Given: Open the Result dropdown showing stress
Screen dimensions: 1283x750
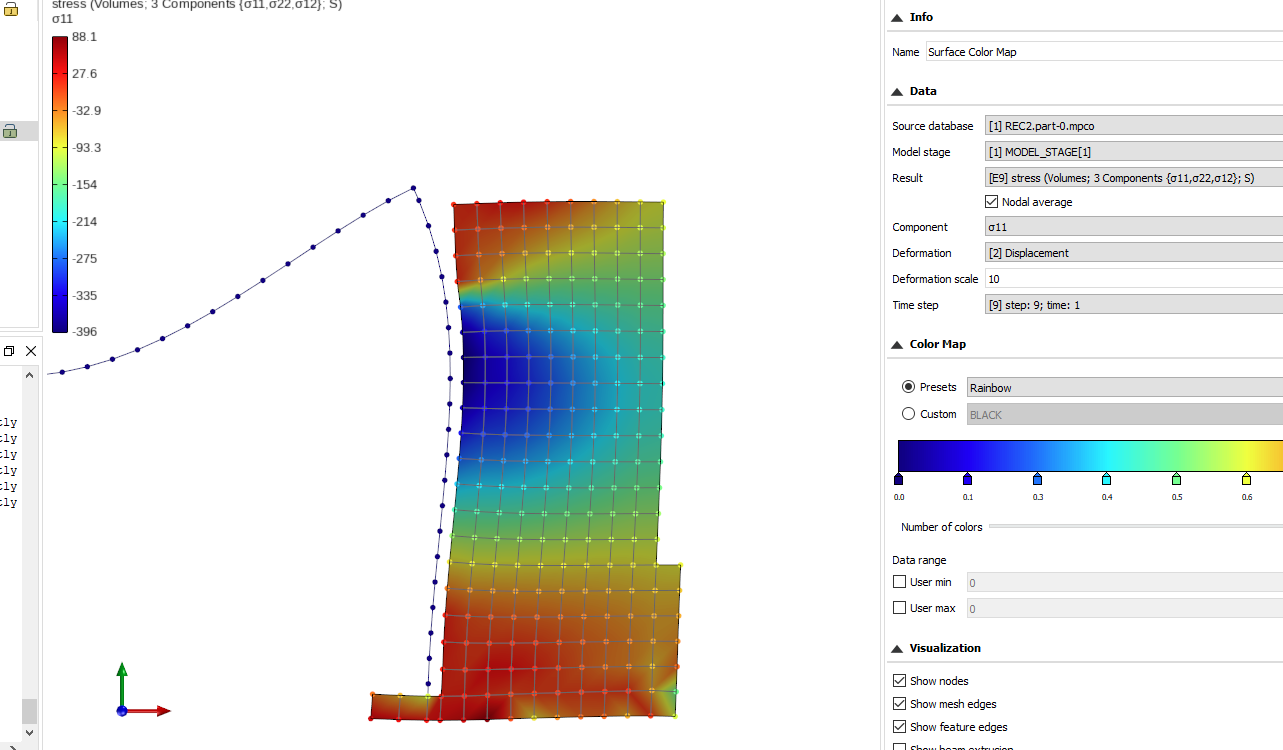Looking at the screenshot, I should [x=1134, y=178].
